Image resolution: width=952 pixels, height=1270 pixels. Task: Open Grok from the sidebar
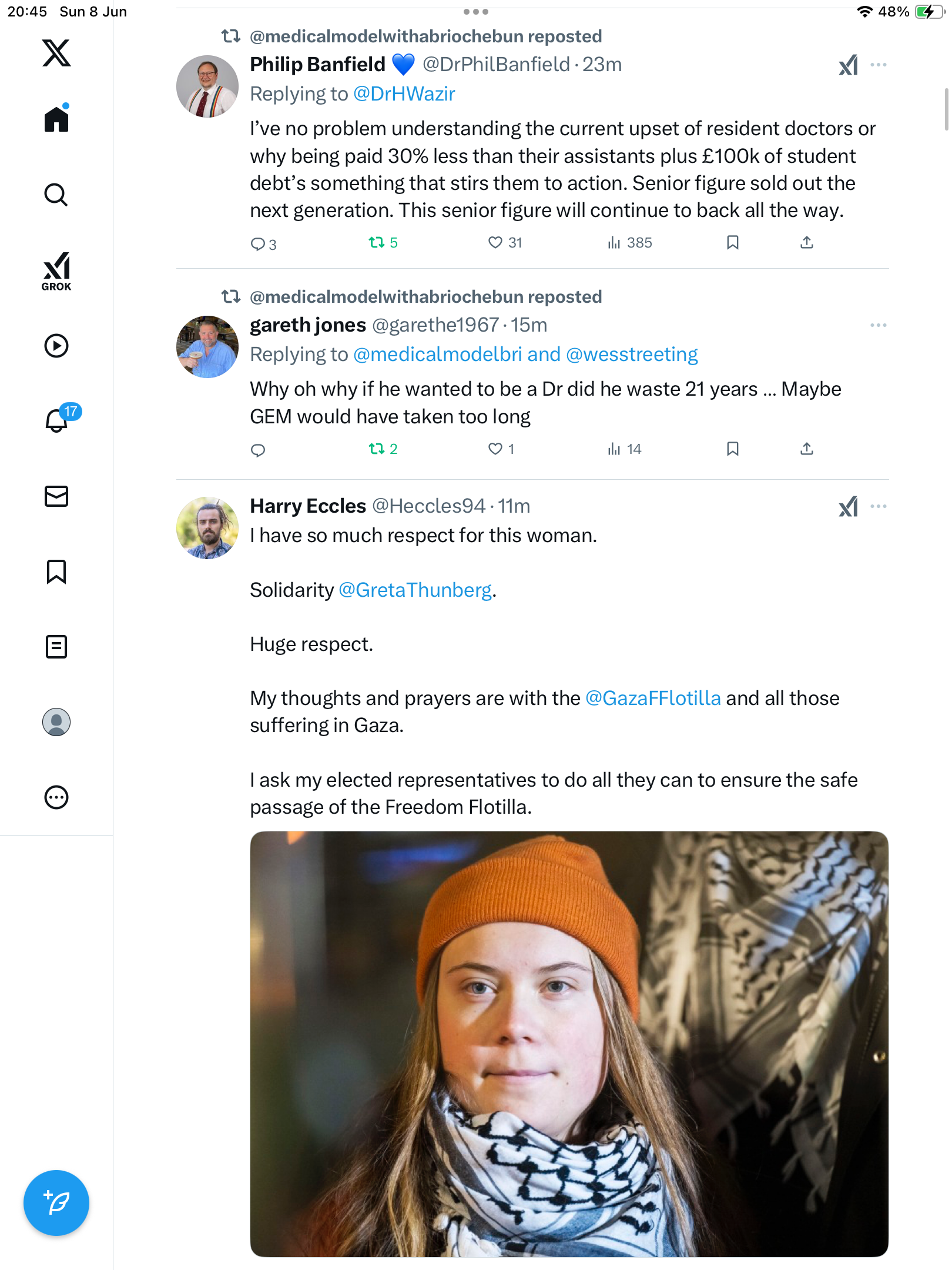pos(56,271)
